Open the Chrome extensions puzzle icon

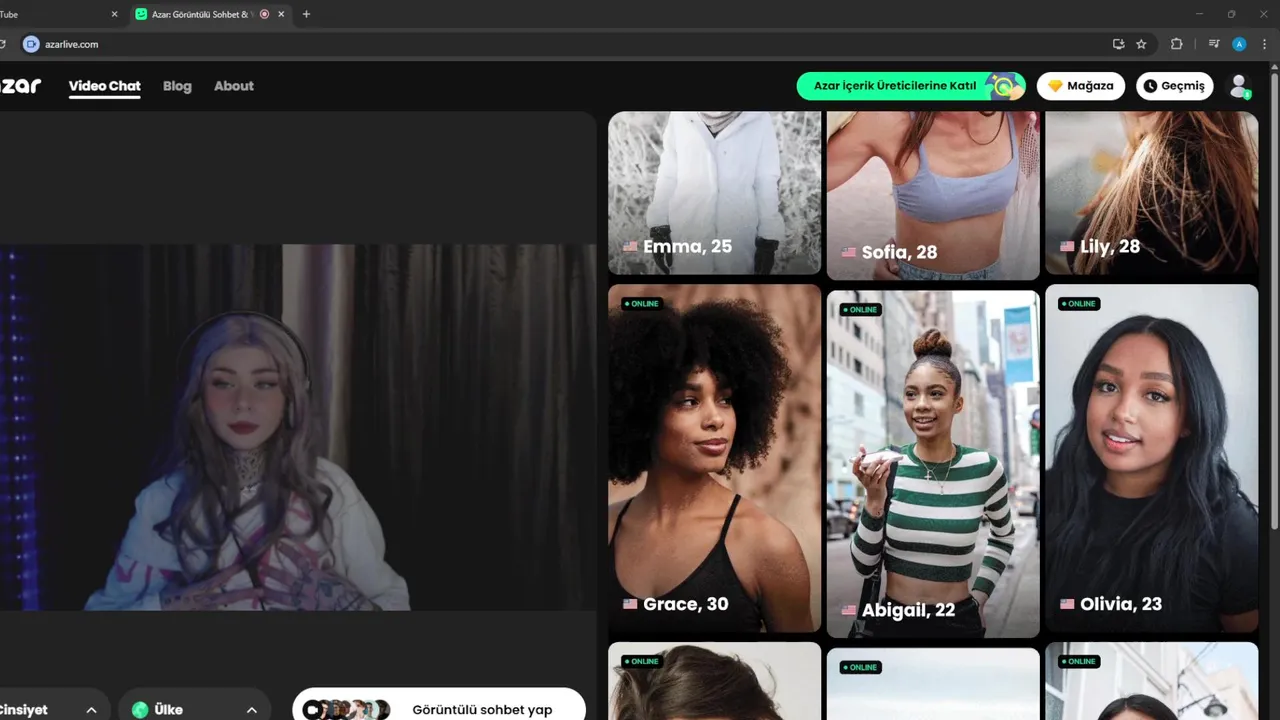click(1176, 44)
